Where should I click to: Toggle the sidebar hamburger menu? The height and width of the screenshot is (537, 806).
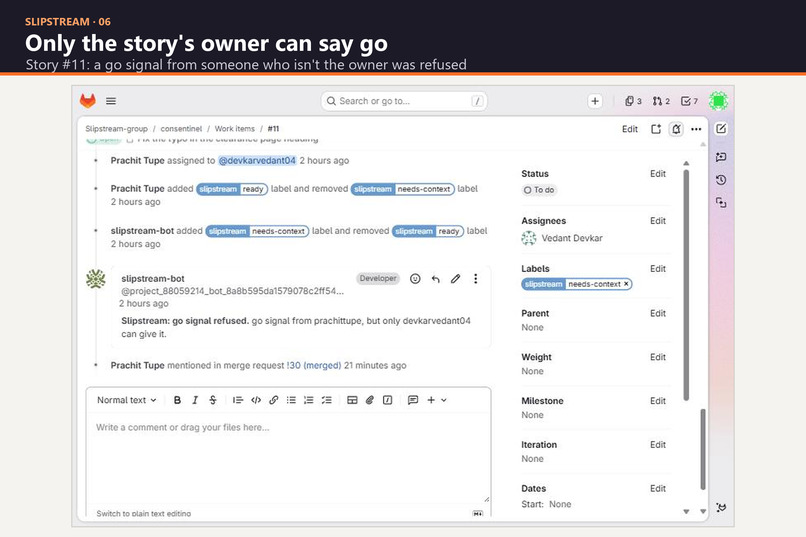(111, 101)
